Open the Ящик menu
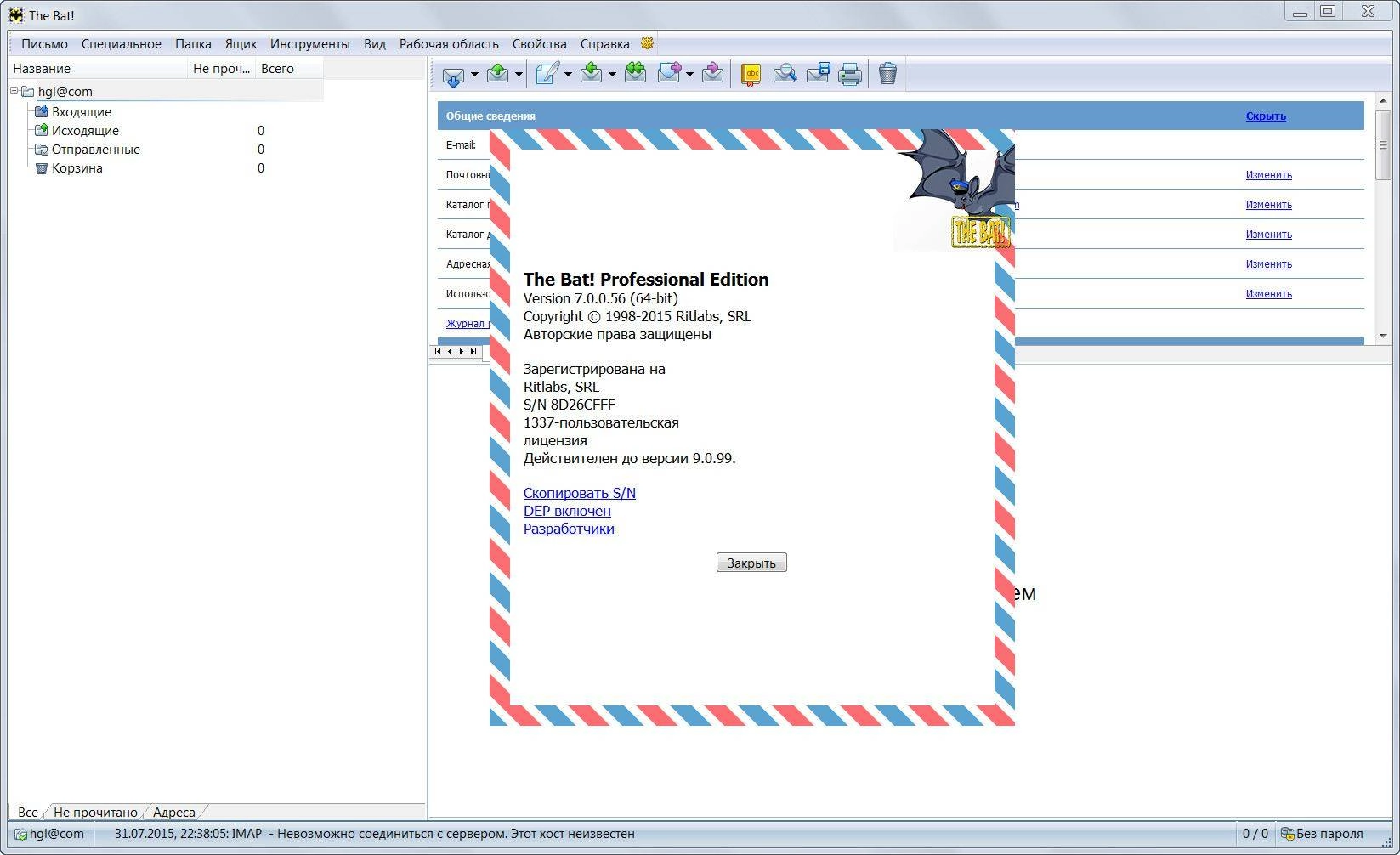 241,44
